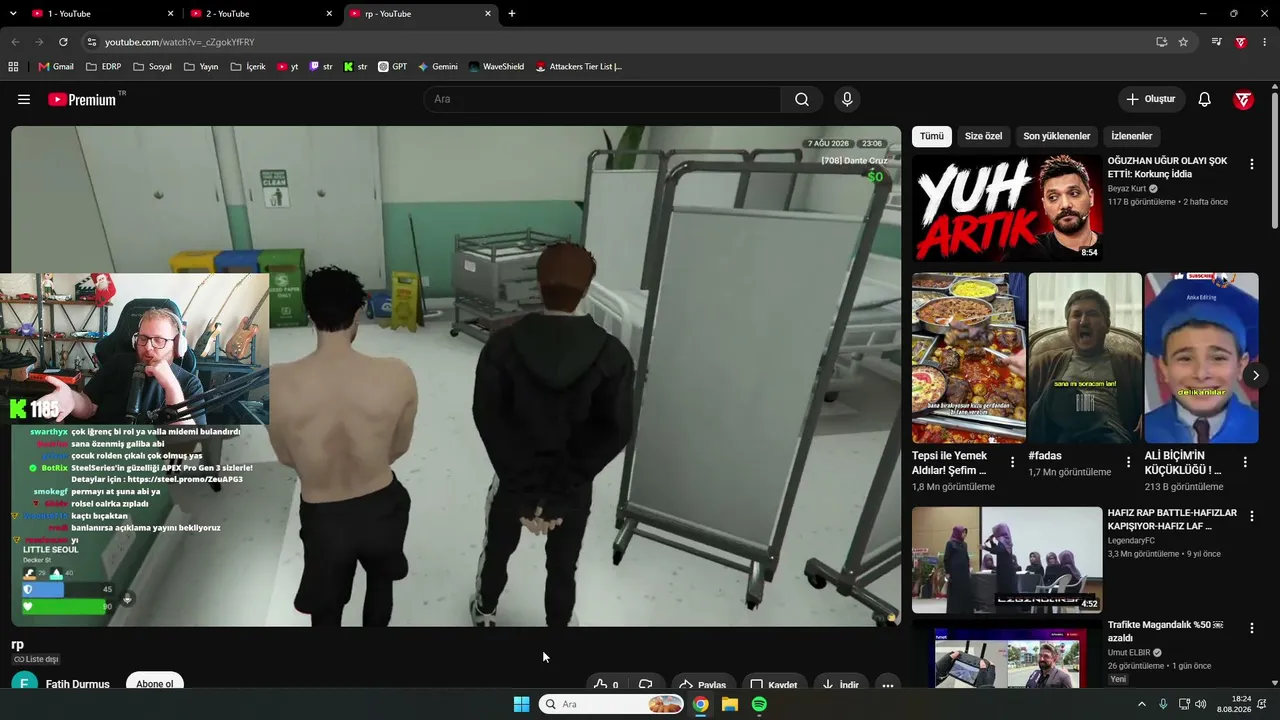Open Chrome's three-dot menu

tap(1265, 42)
